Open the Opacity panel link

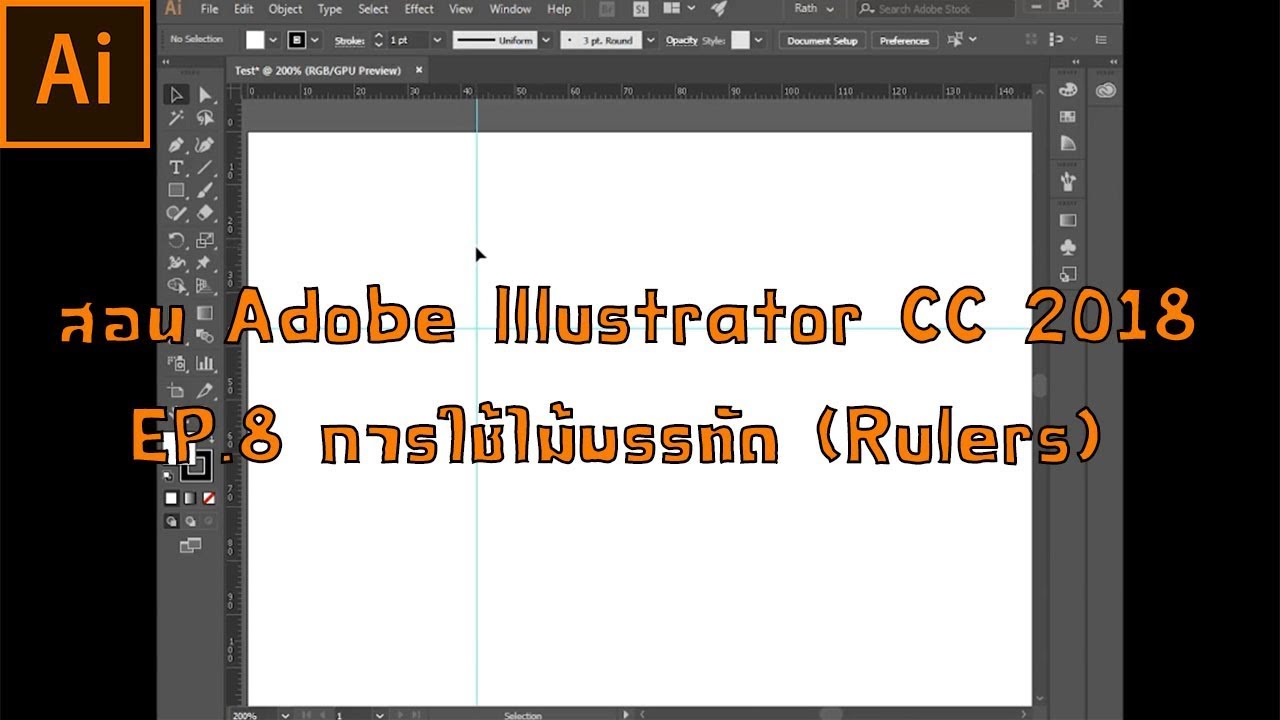click(x=682, y=41)
